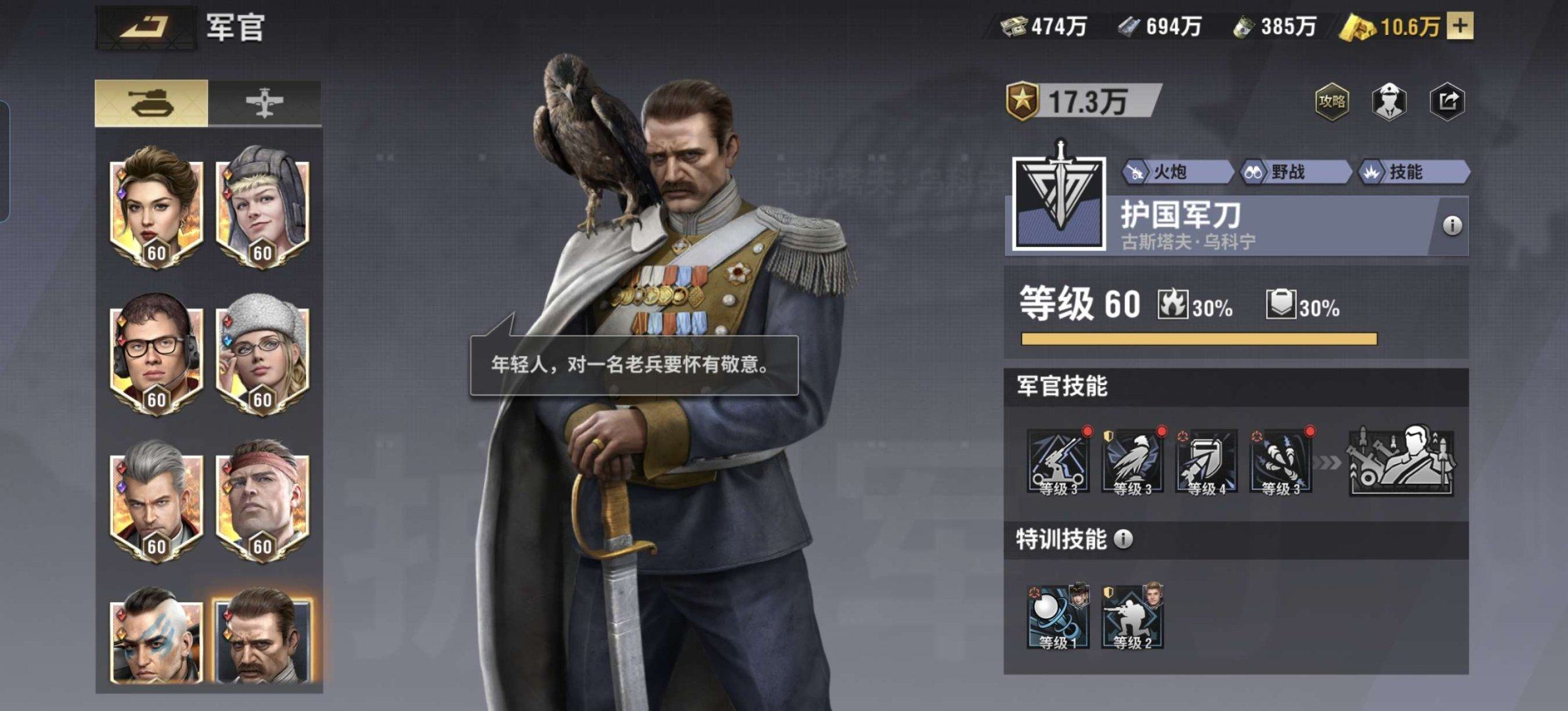Open the locked ultimate skill artillery icon
Image resolution: width=1568 pixels, height=711 pixels.
1401,460
